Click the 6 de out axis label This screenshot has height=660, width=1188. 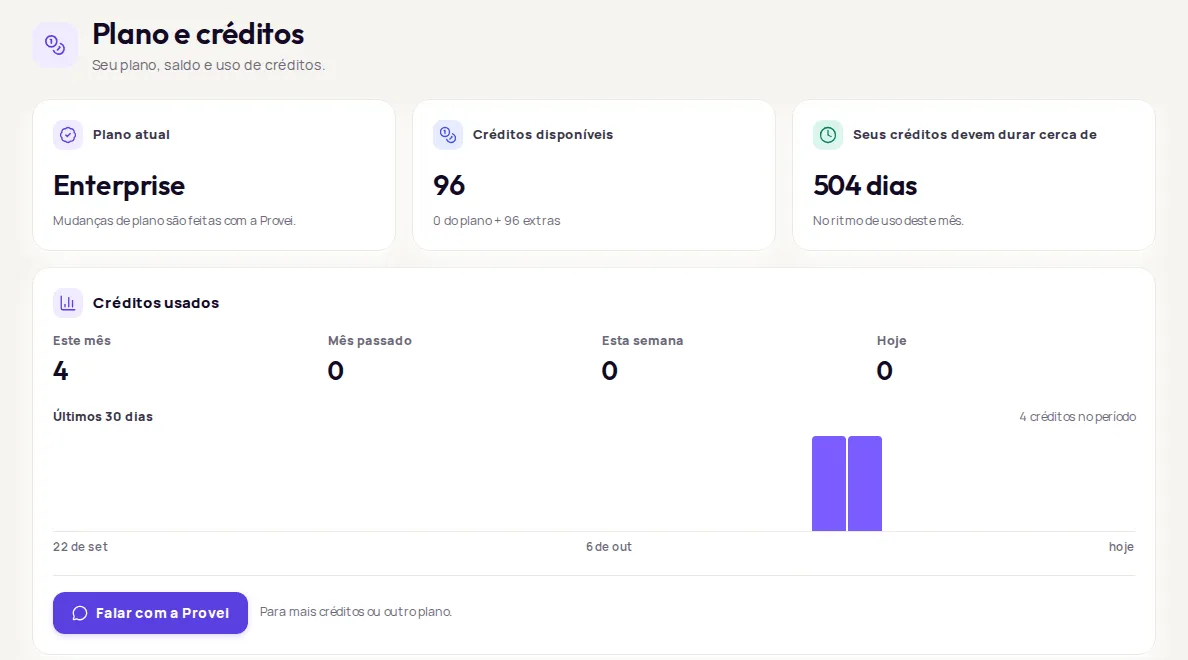(x=608, y=547)
